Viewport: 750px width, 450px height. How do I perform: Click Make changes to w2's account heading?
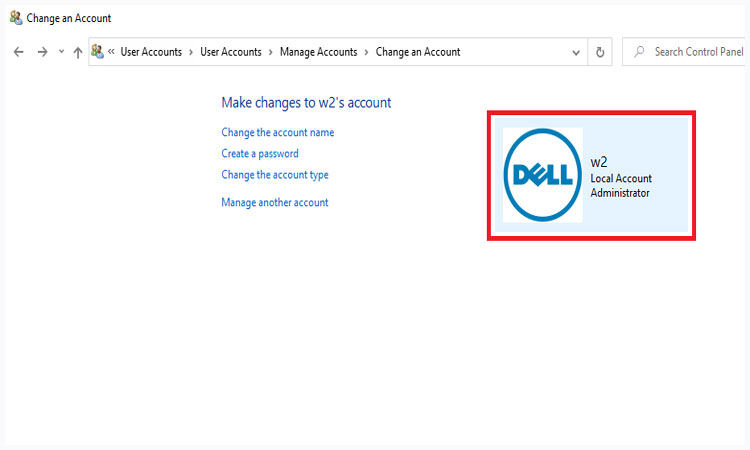(x=306, y=103)
